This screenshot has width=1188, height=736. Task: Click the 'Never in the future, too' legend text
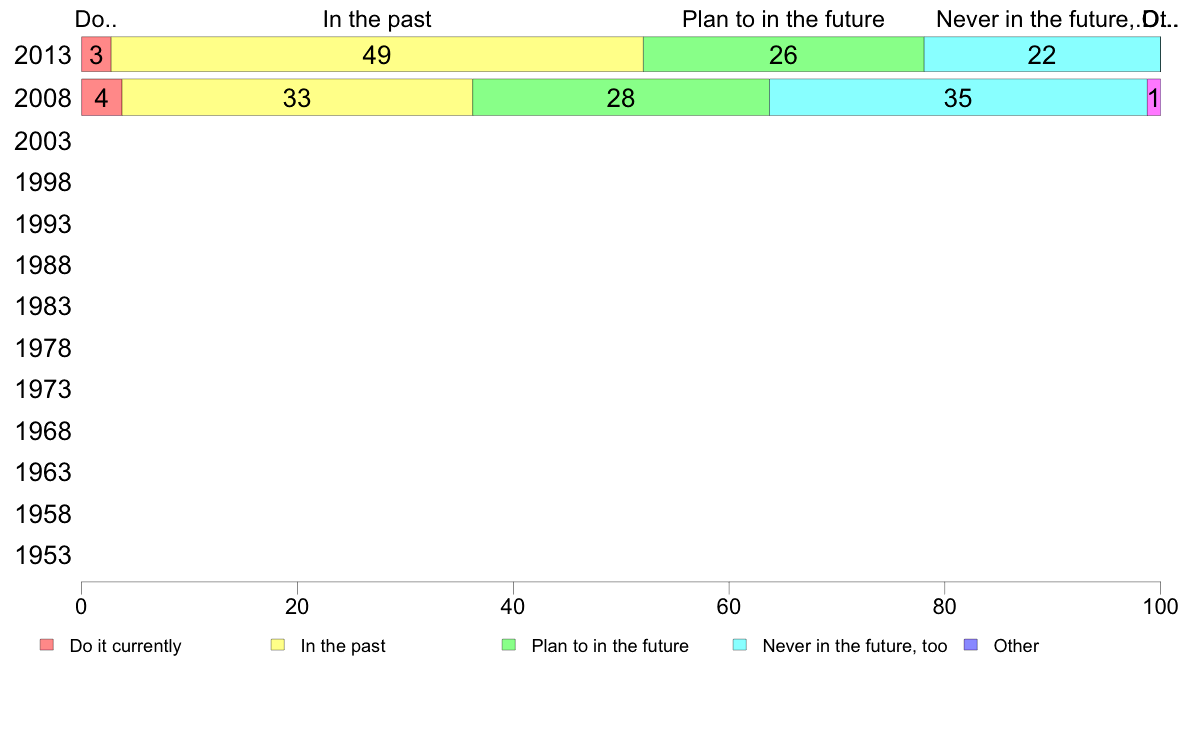point(855,646)
